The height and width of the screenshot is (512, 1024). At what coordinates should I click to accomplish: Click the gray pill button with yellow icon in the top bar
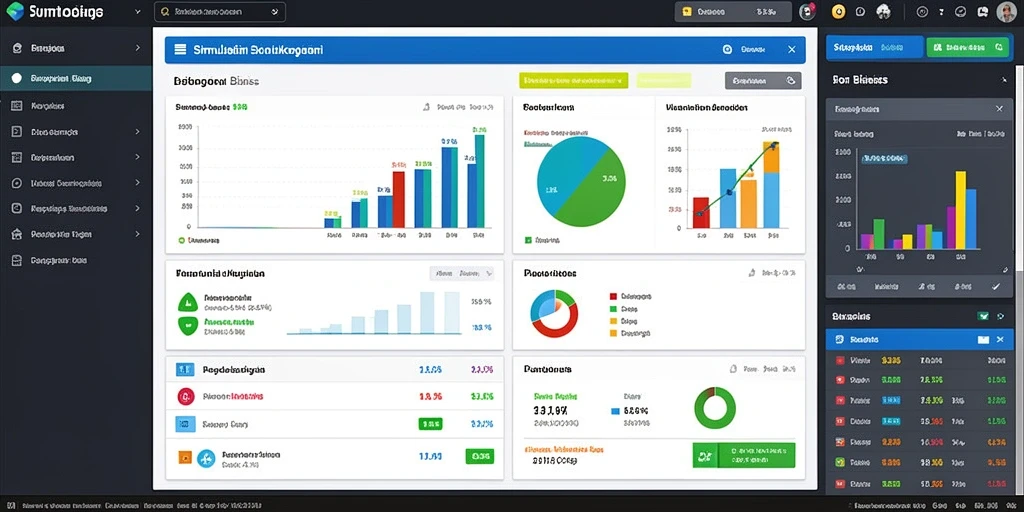(x=733, y=12)
